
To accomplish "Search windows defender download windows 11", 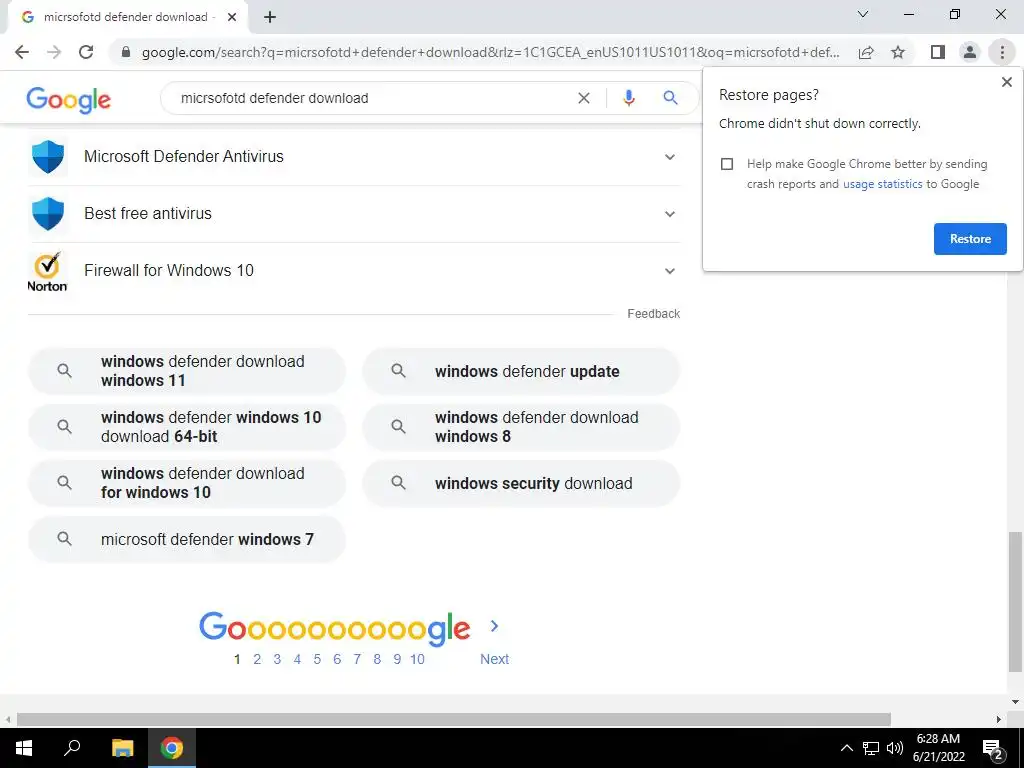I will click(x=187, y=371).
